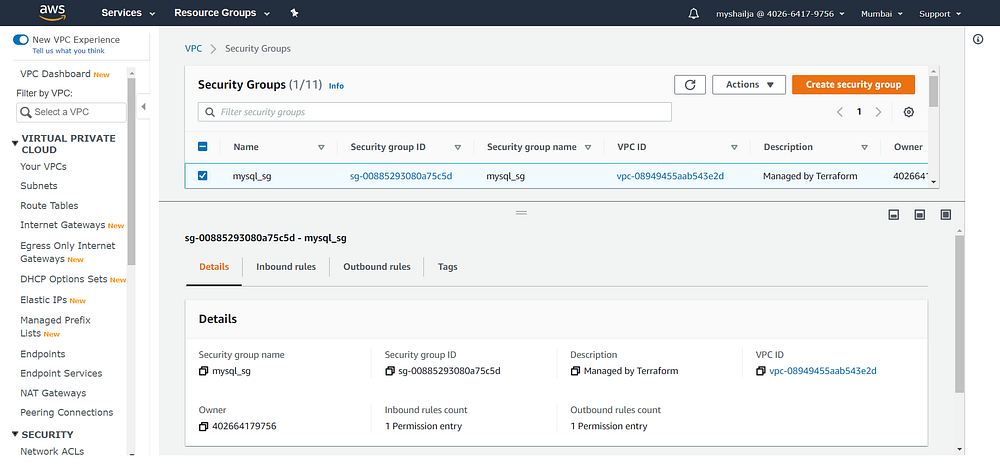Copy the security group ID in Details
The width and height of the screenshot is (1000, 472).
pos(390,371)
